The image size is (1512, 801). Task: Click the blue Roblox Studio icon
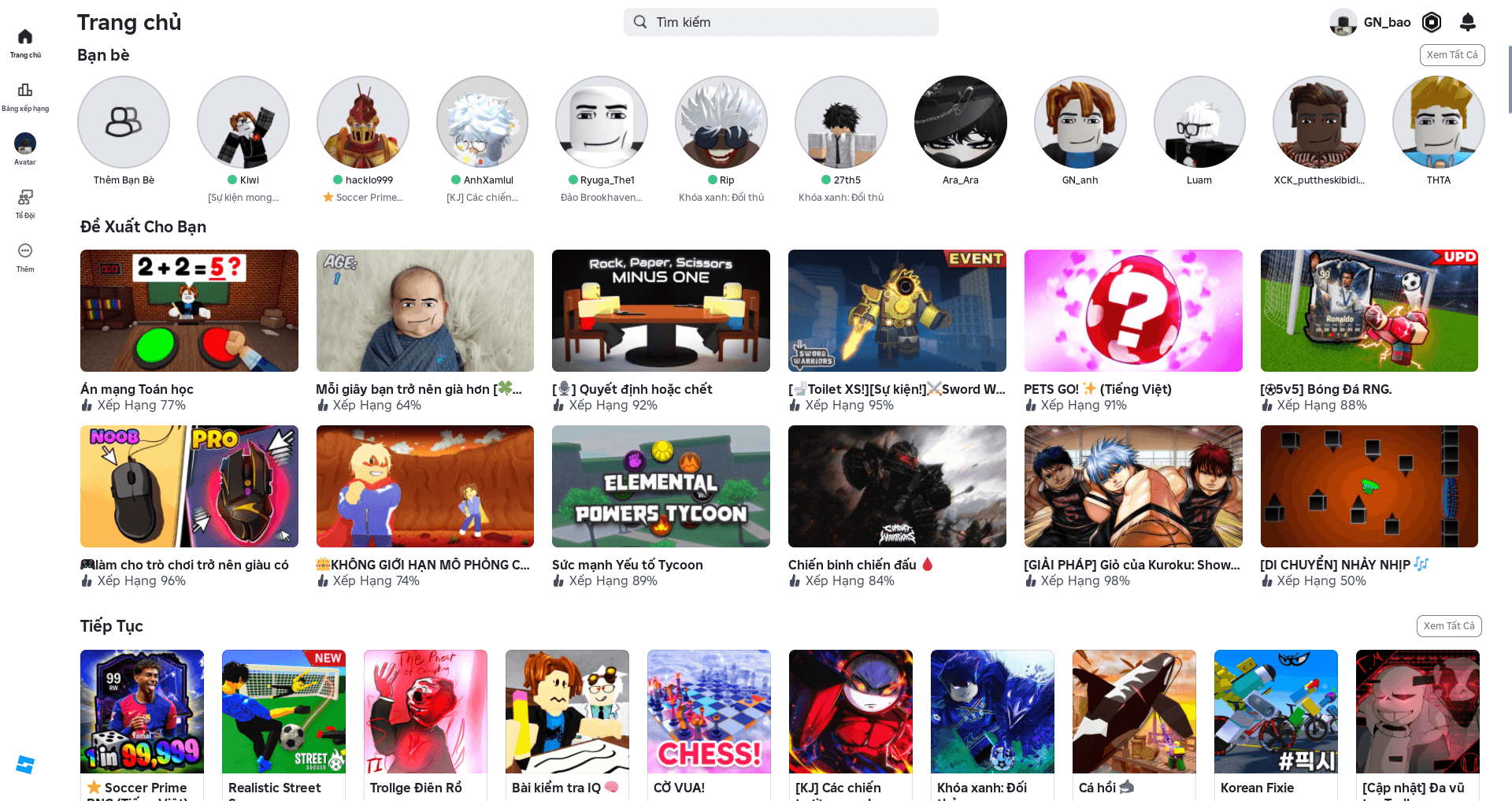[x=25, y=765]
